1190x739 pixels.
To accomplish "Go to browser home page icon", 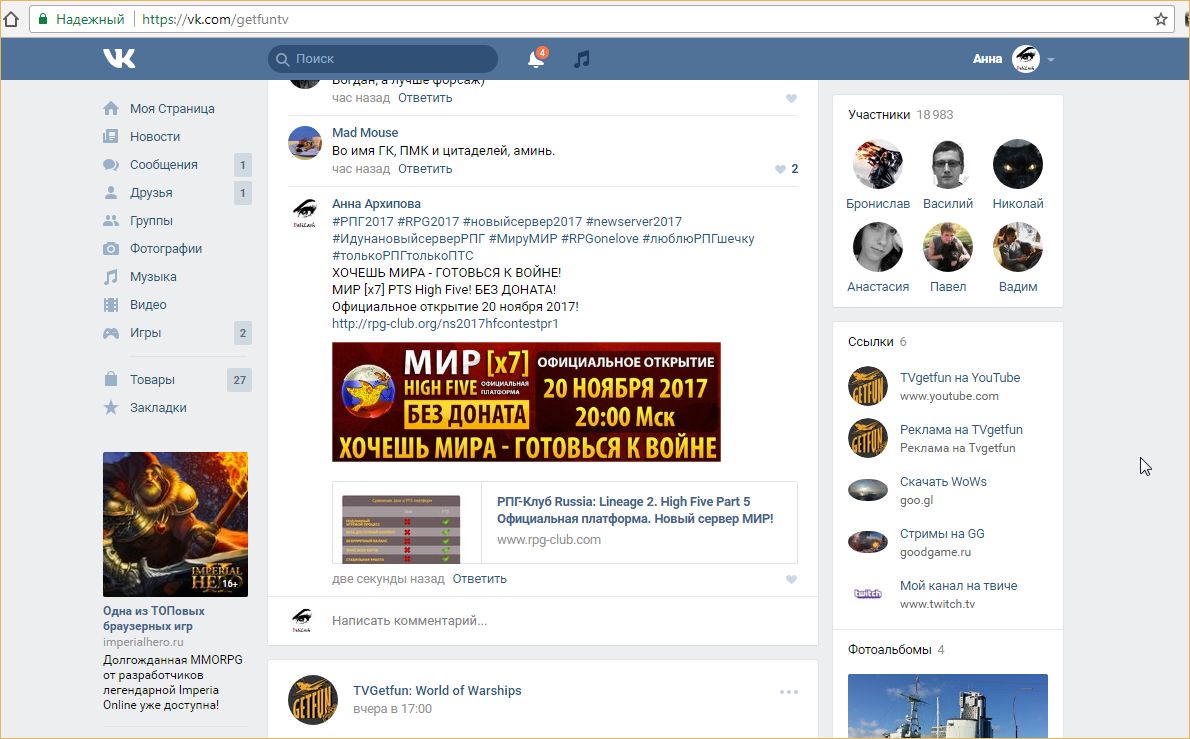I will click(11, 19).
